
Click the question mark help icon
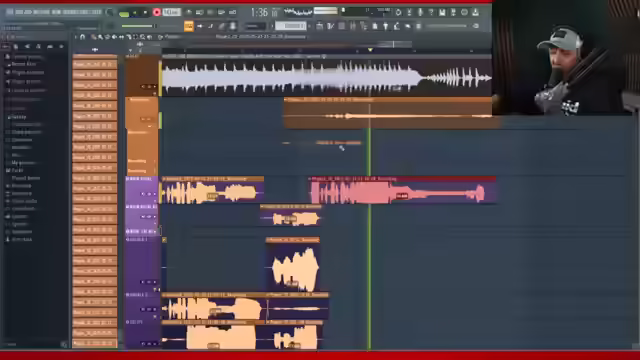431,12
